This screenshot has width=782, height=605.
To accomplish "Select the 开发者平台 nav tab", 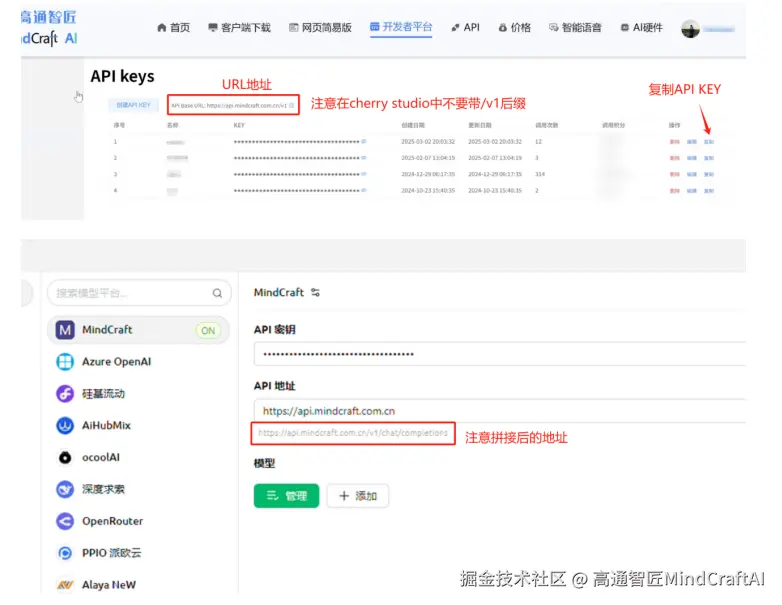I will (x=401, y=27).
